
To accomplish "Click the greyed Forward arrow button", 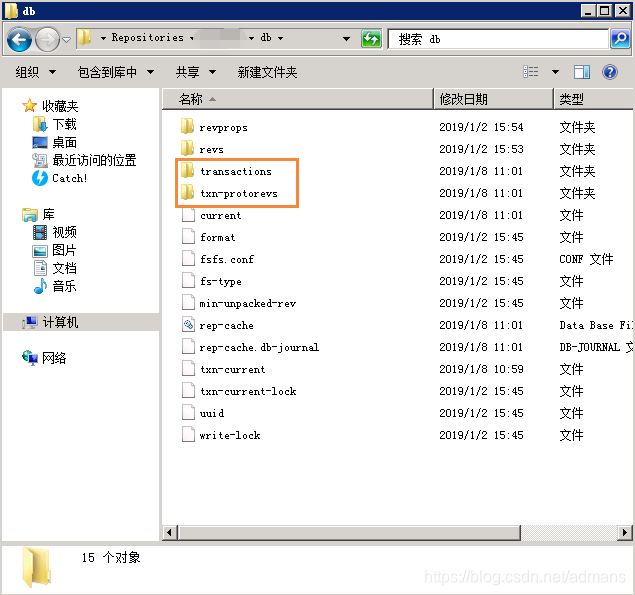I will point(47,39).
